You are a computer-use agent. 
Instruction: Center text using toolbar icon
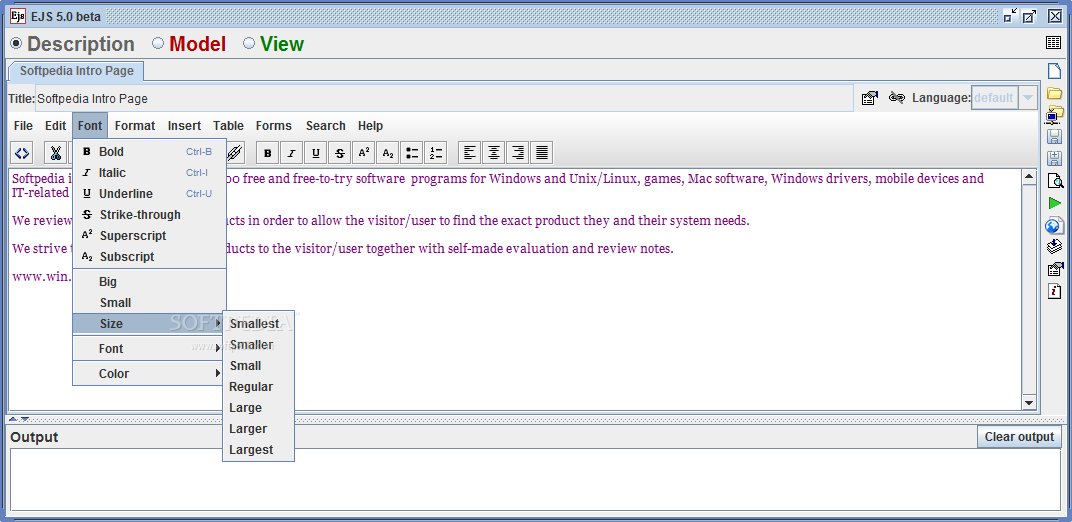(x=494, y=152)
